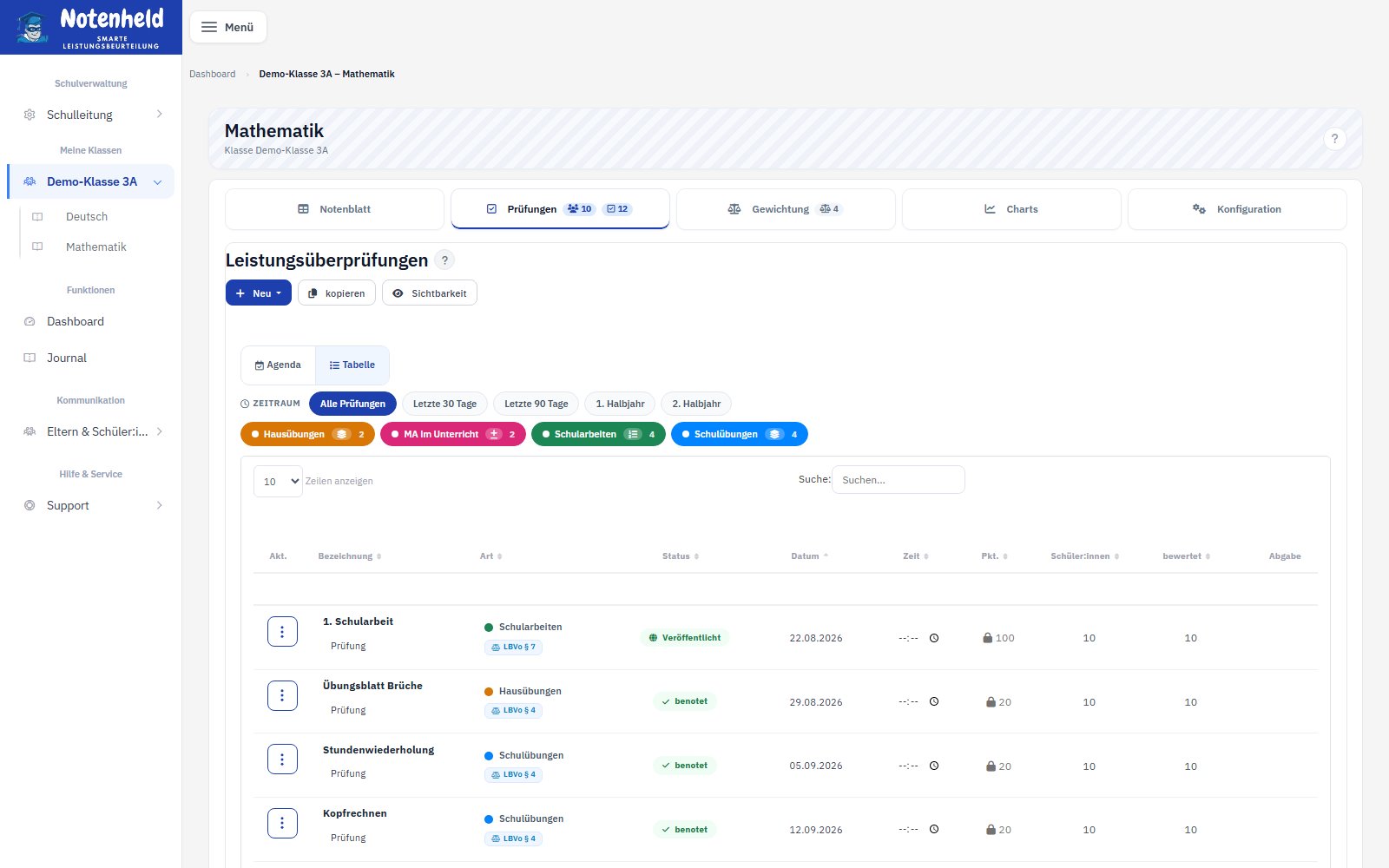The image size is (1389, 868).
Task: Toggle the Schularbeiten category filter
Action: (598, 434)
